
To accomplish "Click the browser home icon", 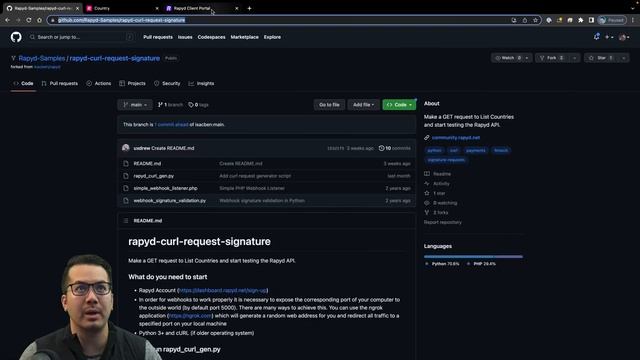I will (39, 20).
